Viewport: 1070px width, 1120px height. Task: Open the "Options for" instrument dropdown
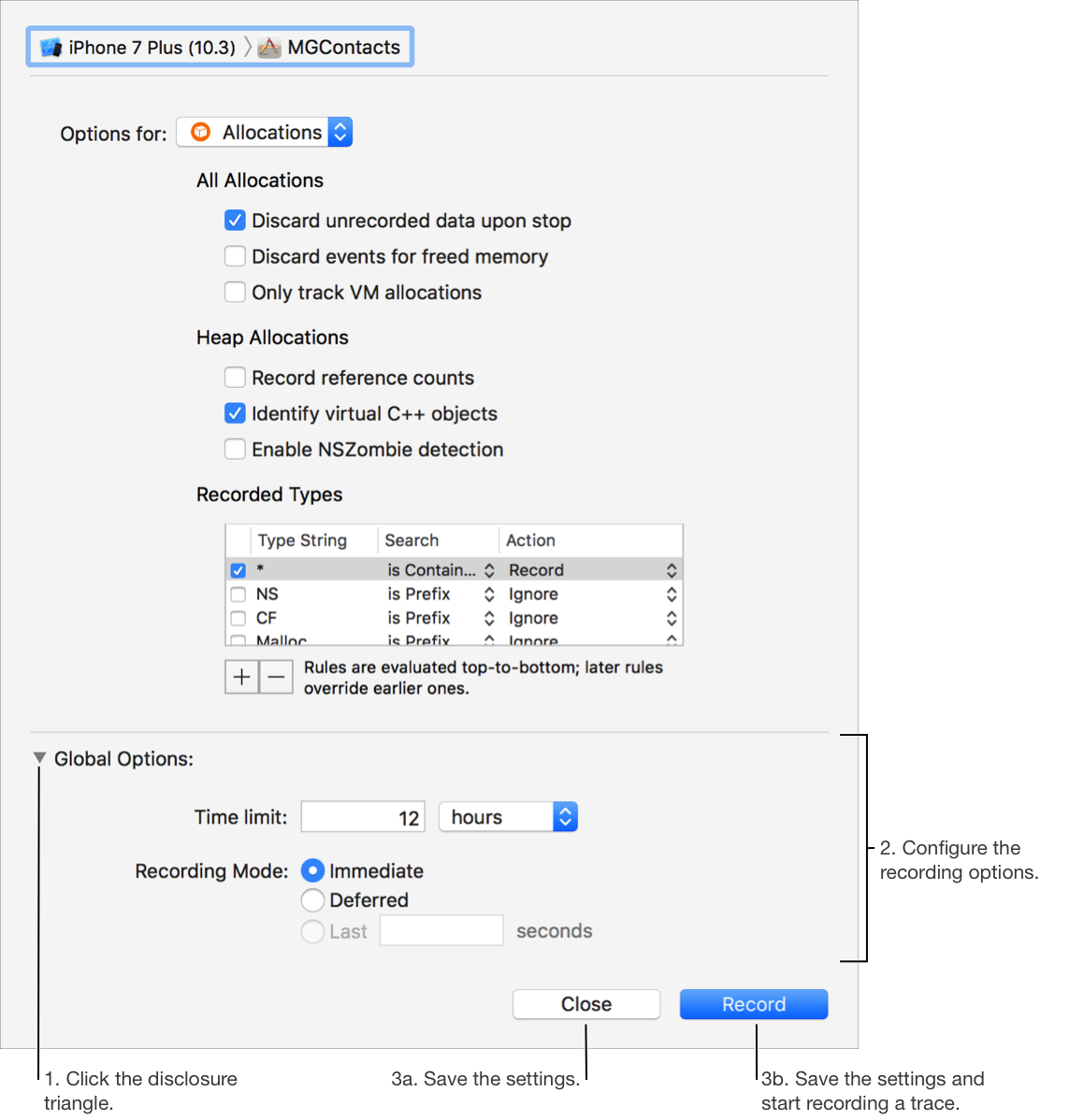tap(340, 132)
